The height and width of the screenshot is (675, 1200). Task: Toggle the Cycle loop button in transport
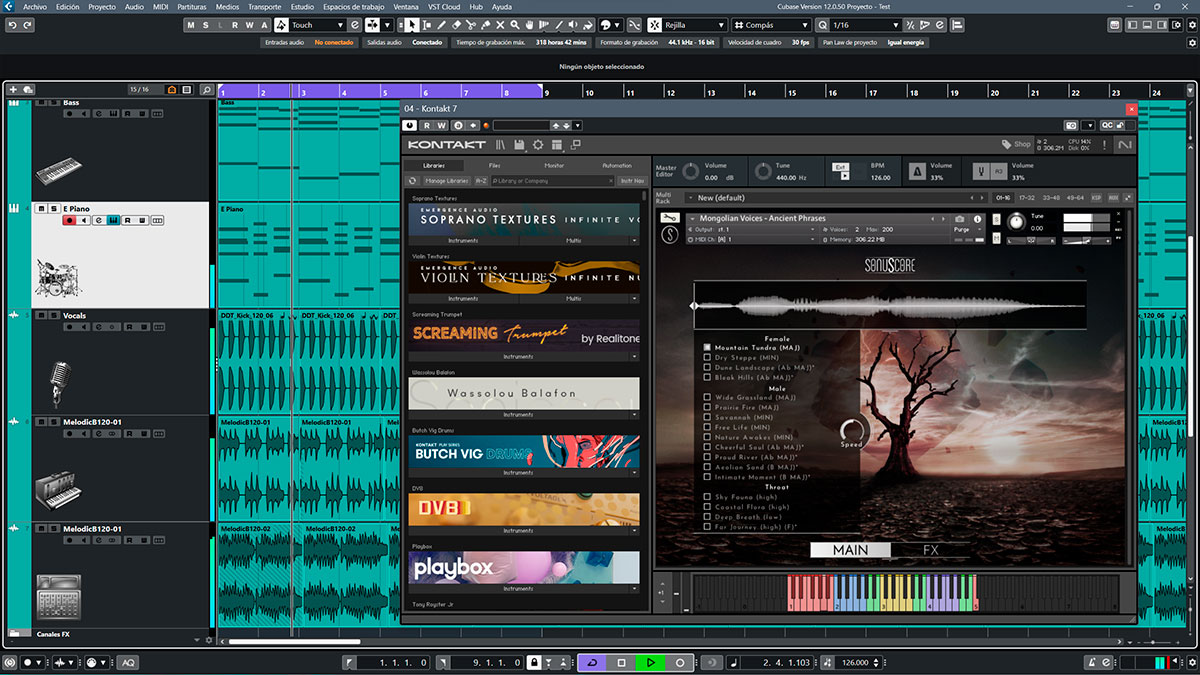(x=592, y=663)
